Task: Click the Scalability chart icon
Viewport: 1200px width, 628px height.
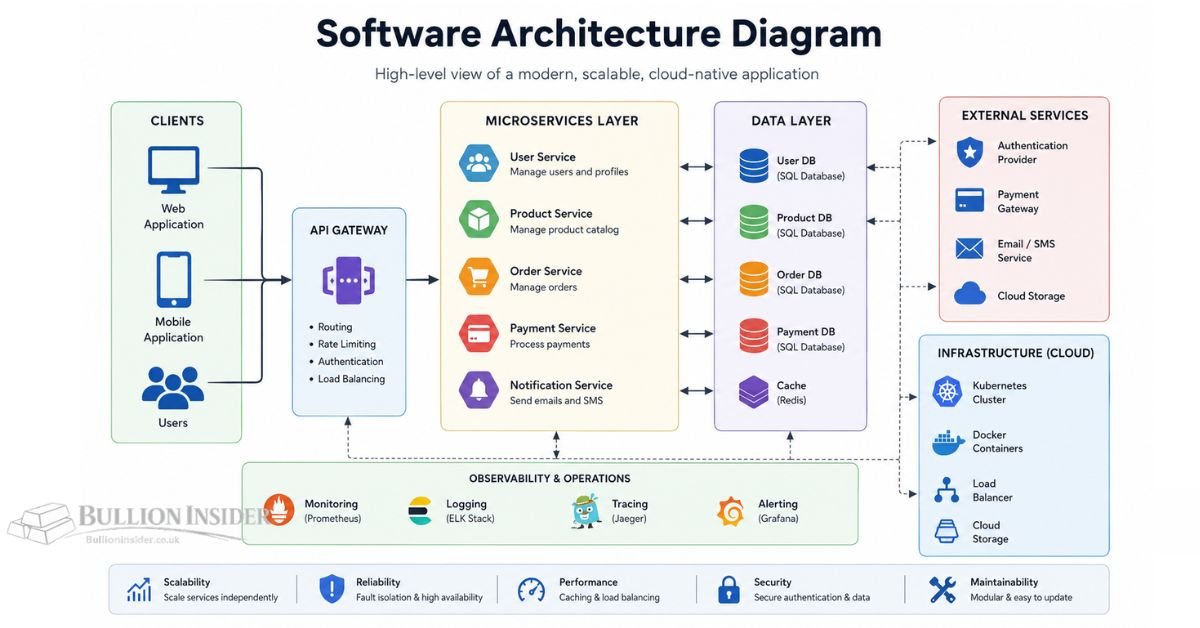Action: pos(139,589)
